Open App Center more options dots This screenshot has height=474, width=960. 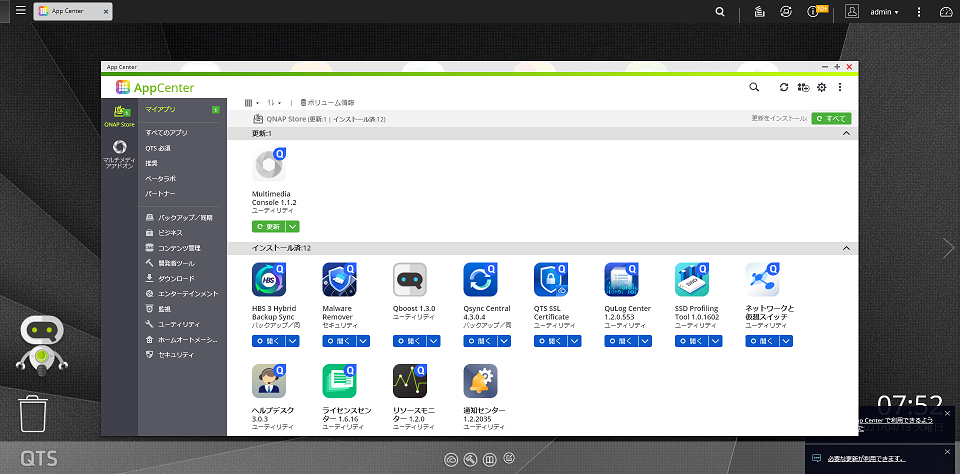coord(840,88)
